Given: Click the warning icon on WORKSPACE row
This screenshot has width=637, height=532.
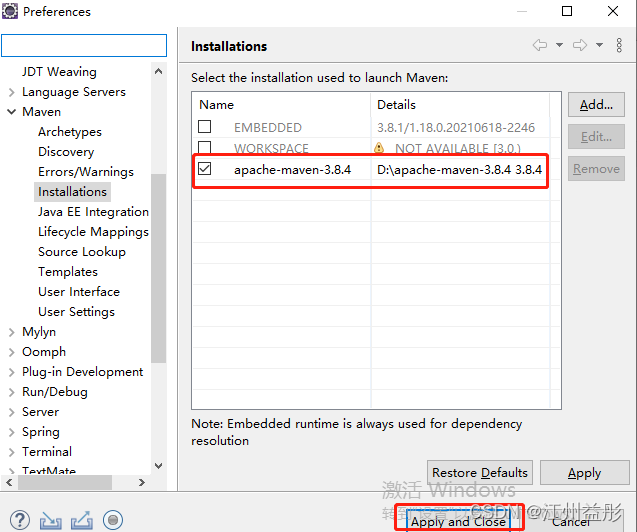Looking at the screenshot, I should point(379,147).
